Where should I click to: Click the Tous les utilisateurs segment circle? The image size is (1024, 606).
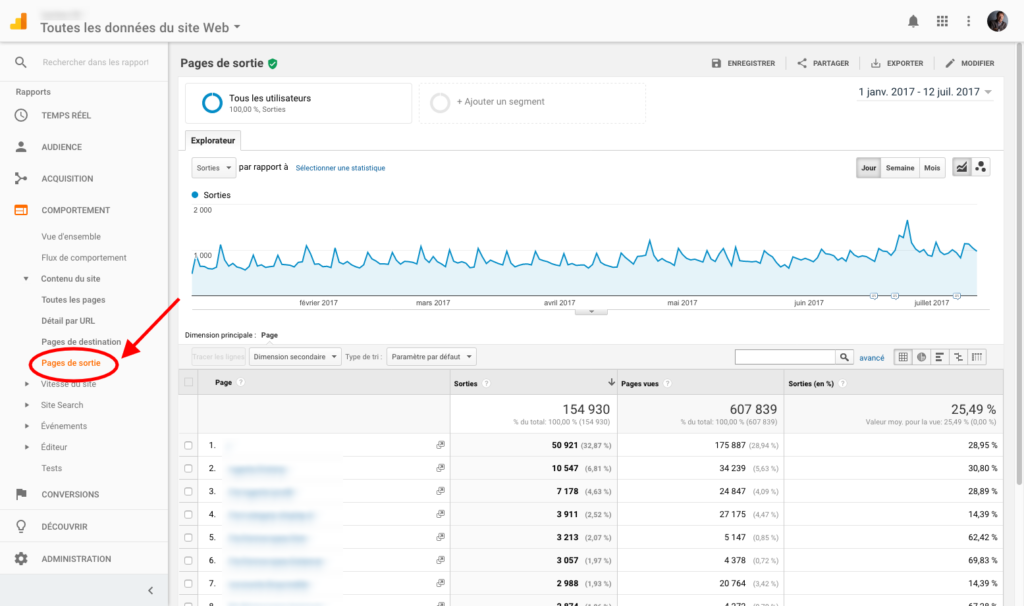point(212,103)
